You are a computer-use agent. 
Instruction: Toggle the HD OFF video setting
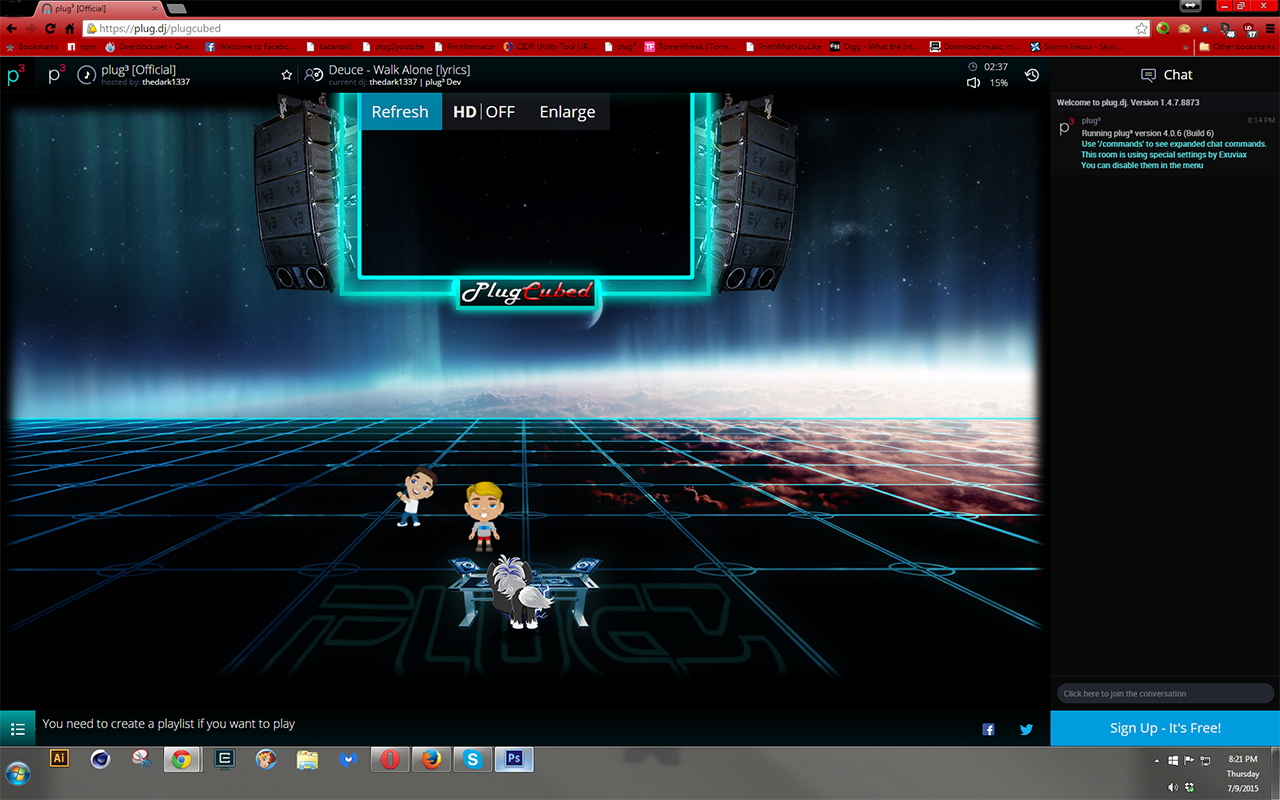pyautogui.click(x=484, y=112)
